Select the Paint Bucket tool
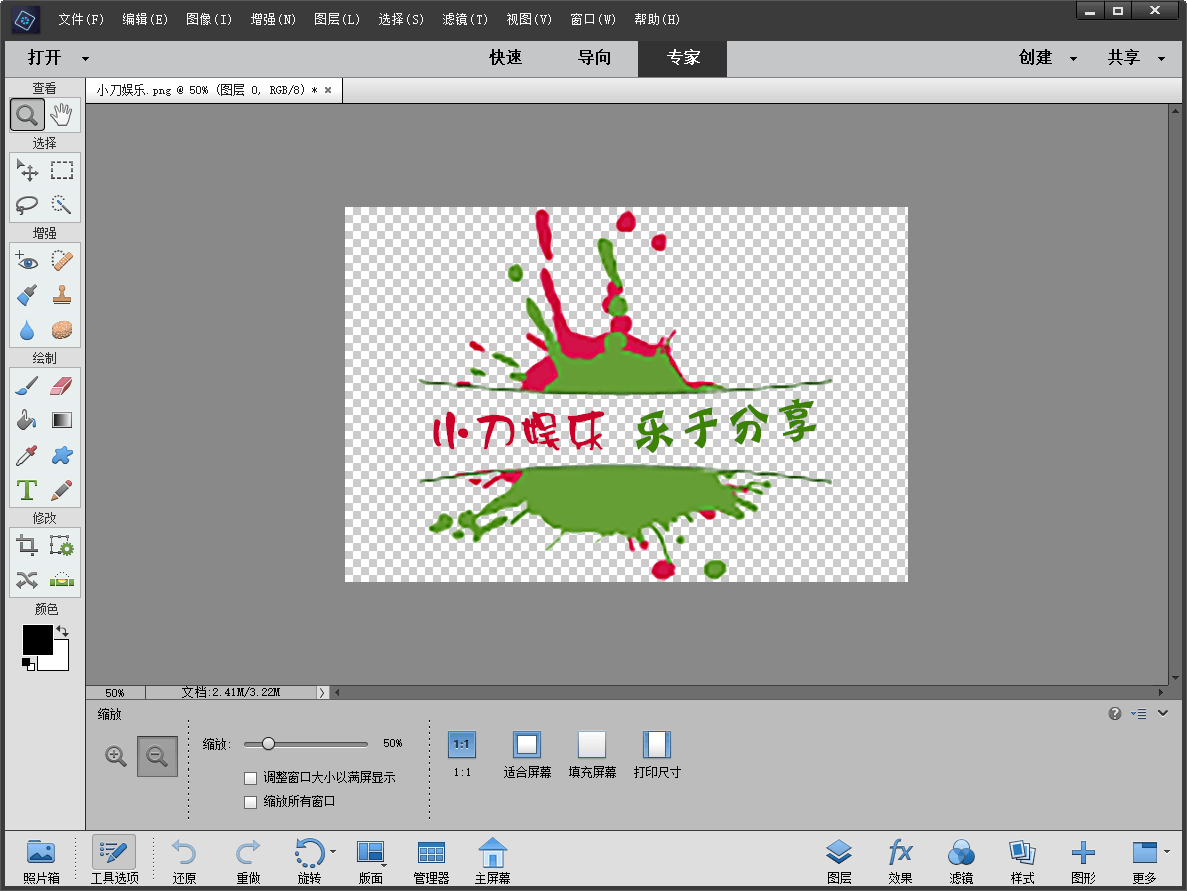The height and width of the screenshot is (891, 1187). coord(27,421)
